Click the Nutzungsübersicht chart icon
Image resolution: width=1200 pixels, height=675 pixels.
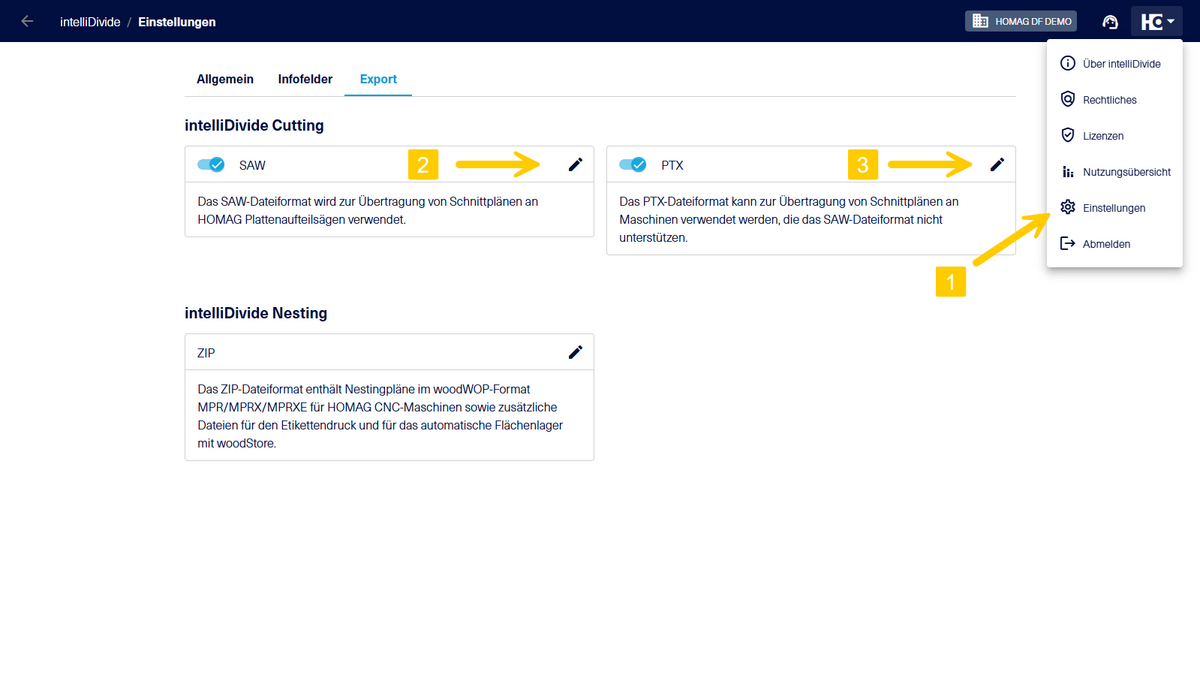(1067, 172)
